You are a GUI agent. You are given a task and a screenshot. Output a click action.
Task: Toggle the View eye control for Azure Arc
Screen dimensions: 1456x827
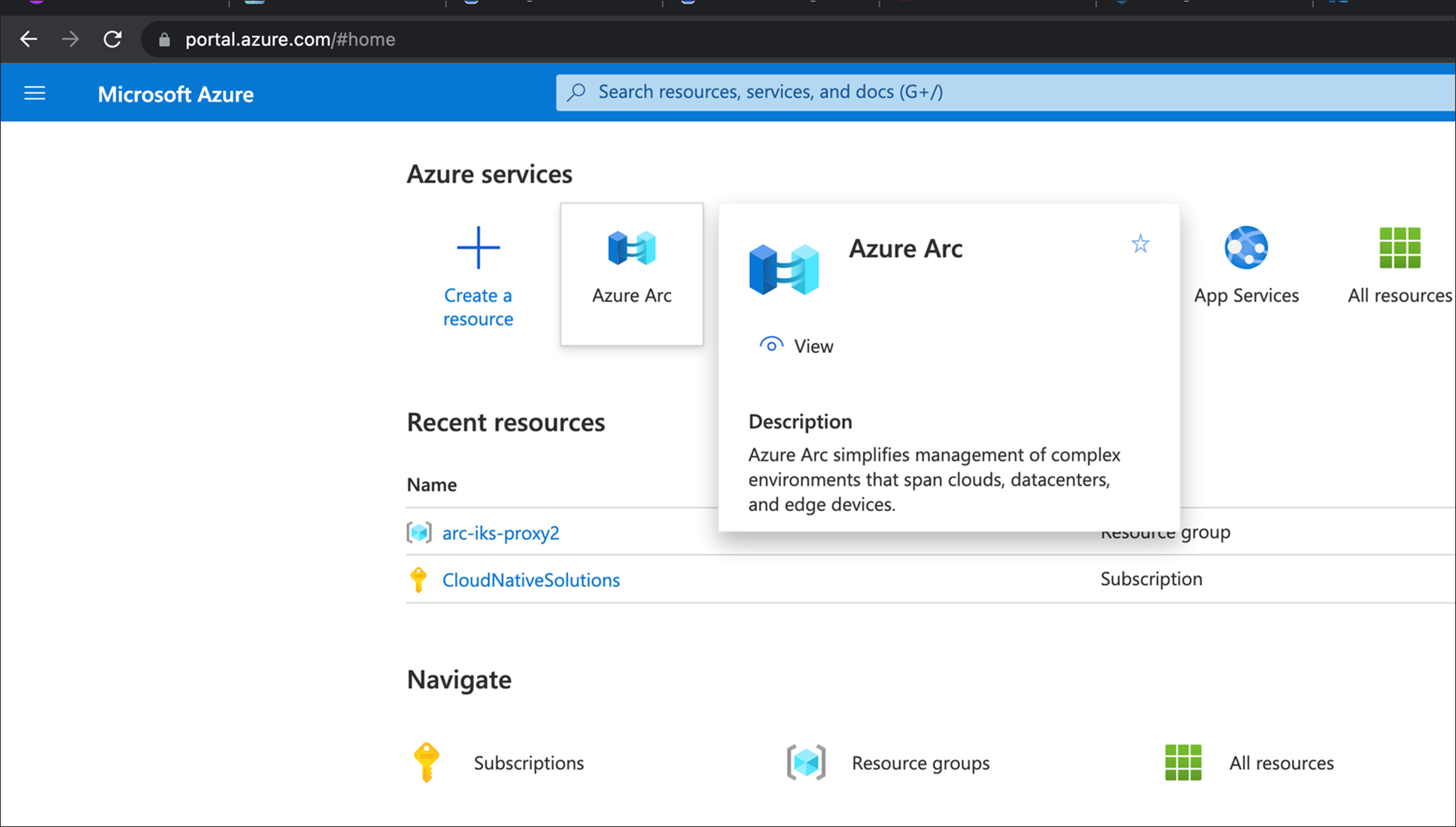[771, 345]
